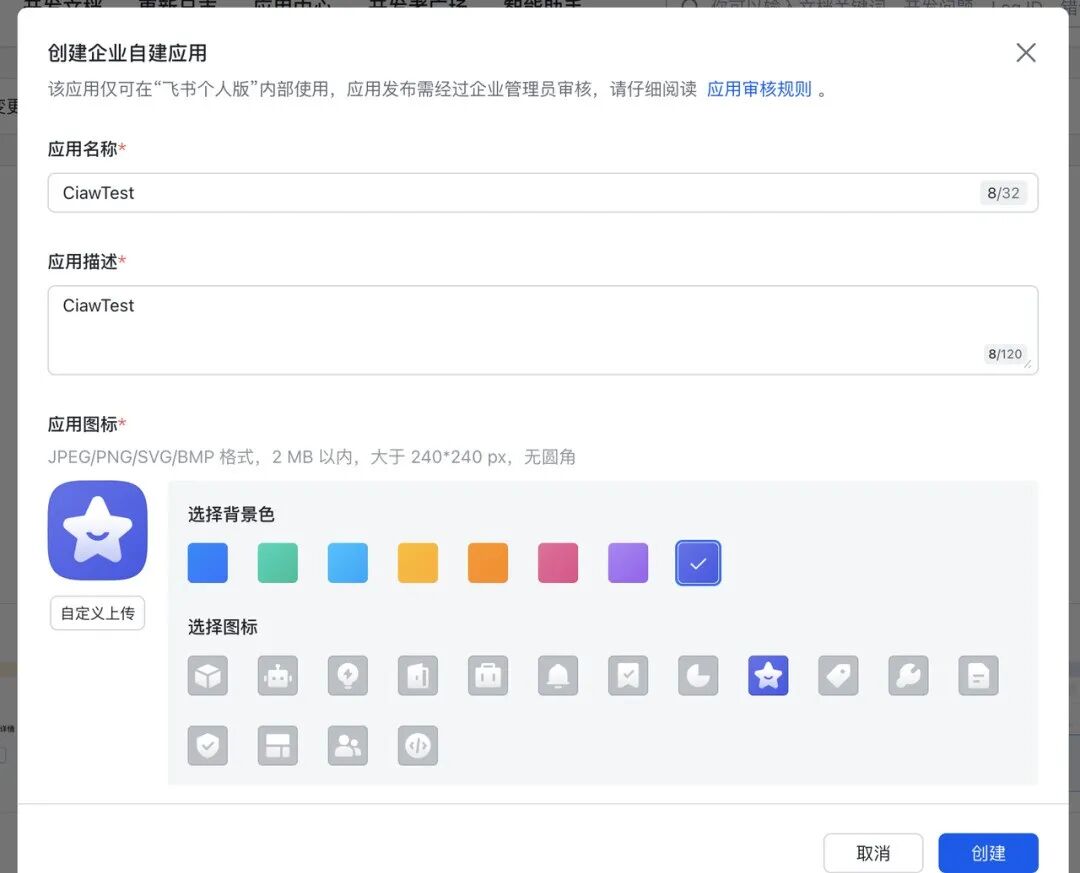
Task: Close the create app dialog
Action: pos(1026,52)
